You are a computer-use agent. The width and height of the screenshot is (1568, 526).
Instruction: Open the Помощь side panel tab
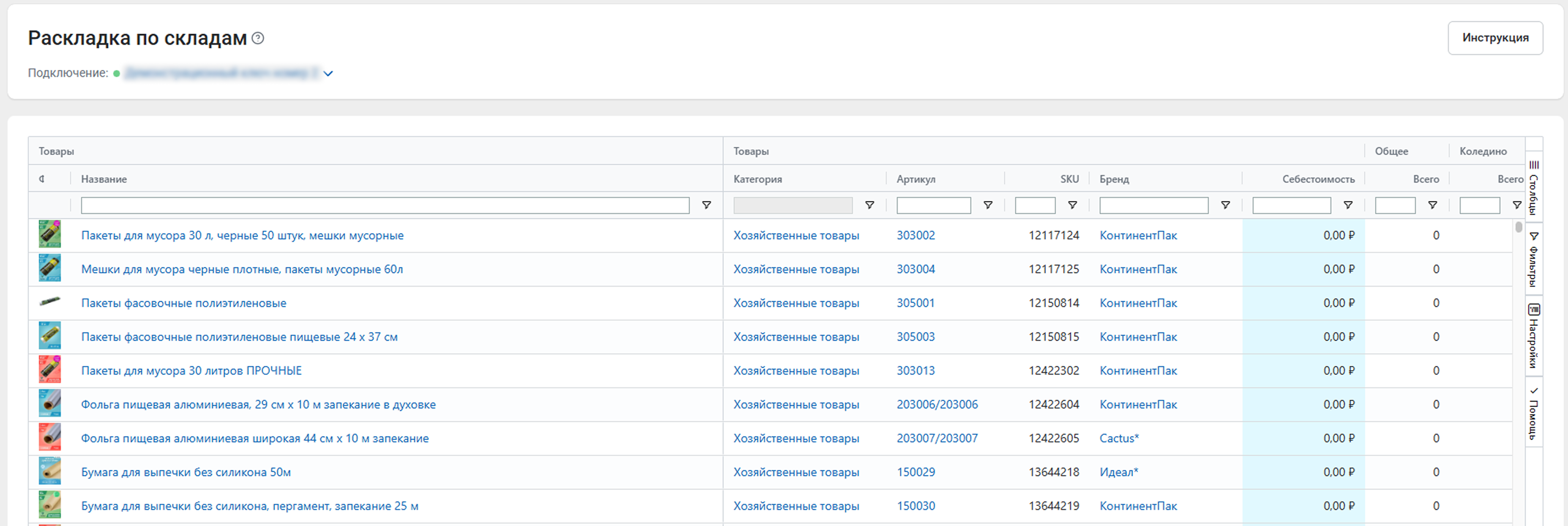1534,413
